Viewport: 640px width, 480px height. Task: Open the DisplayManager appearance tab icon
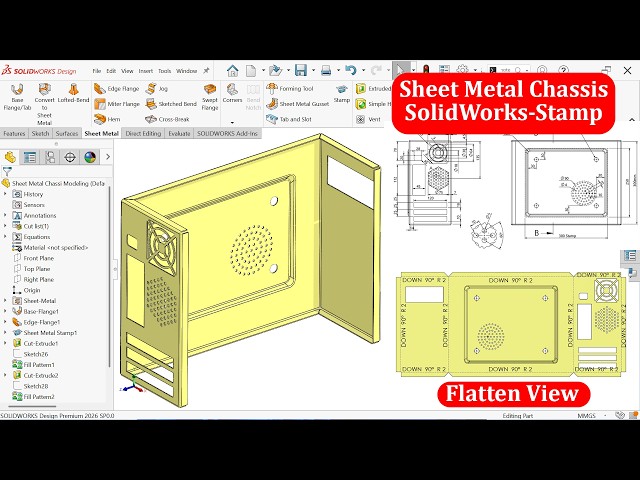point(90,157)
